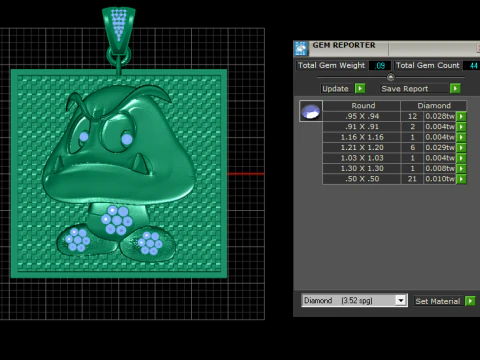Image resolution: width=480 pixels, height=360 pixels.
Task: Click the Diamond column header
Action: [x=434, y=106]
